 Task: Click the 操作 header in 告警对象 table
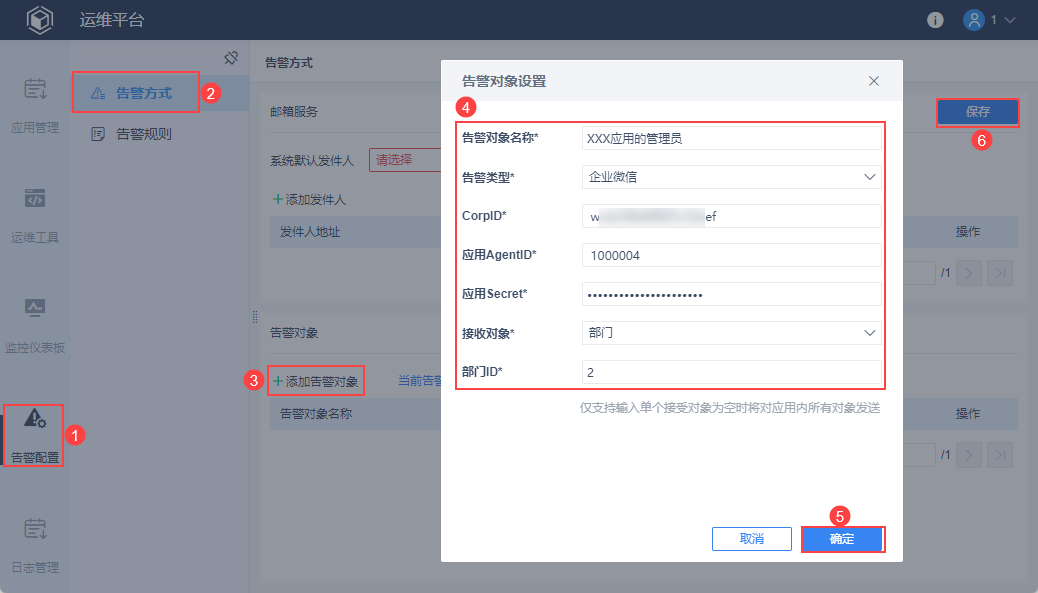[x=968, y=414]
